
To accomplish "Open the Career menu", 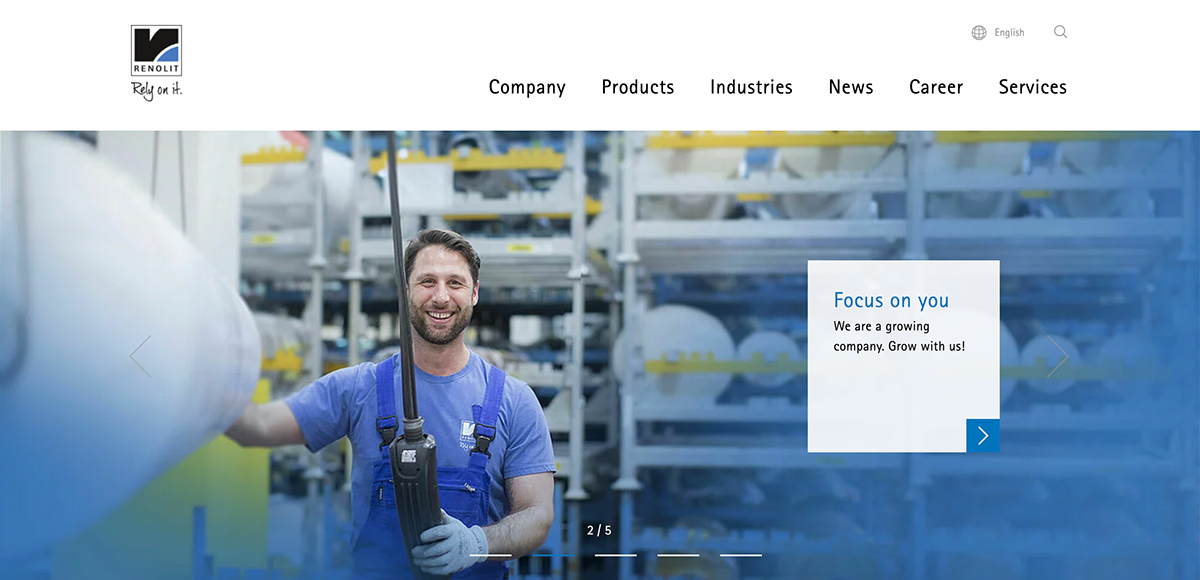I will (936, 87).
